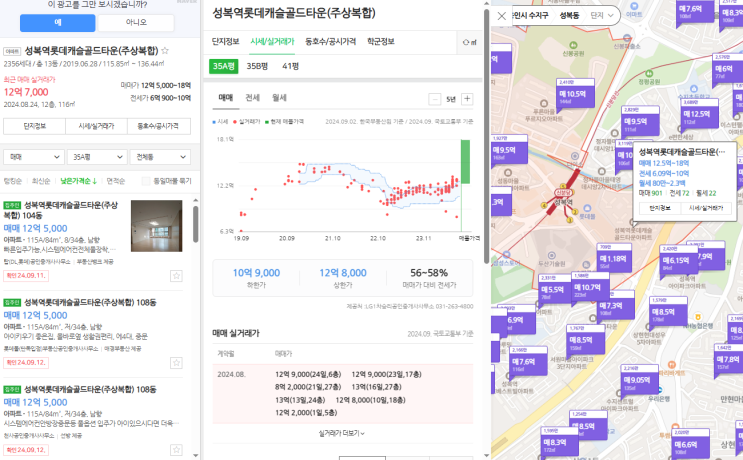Viewport: 743px width, 460px height.
Task: Open the 35A평 size dropdown in filters
Action: [x=97, y=157]
